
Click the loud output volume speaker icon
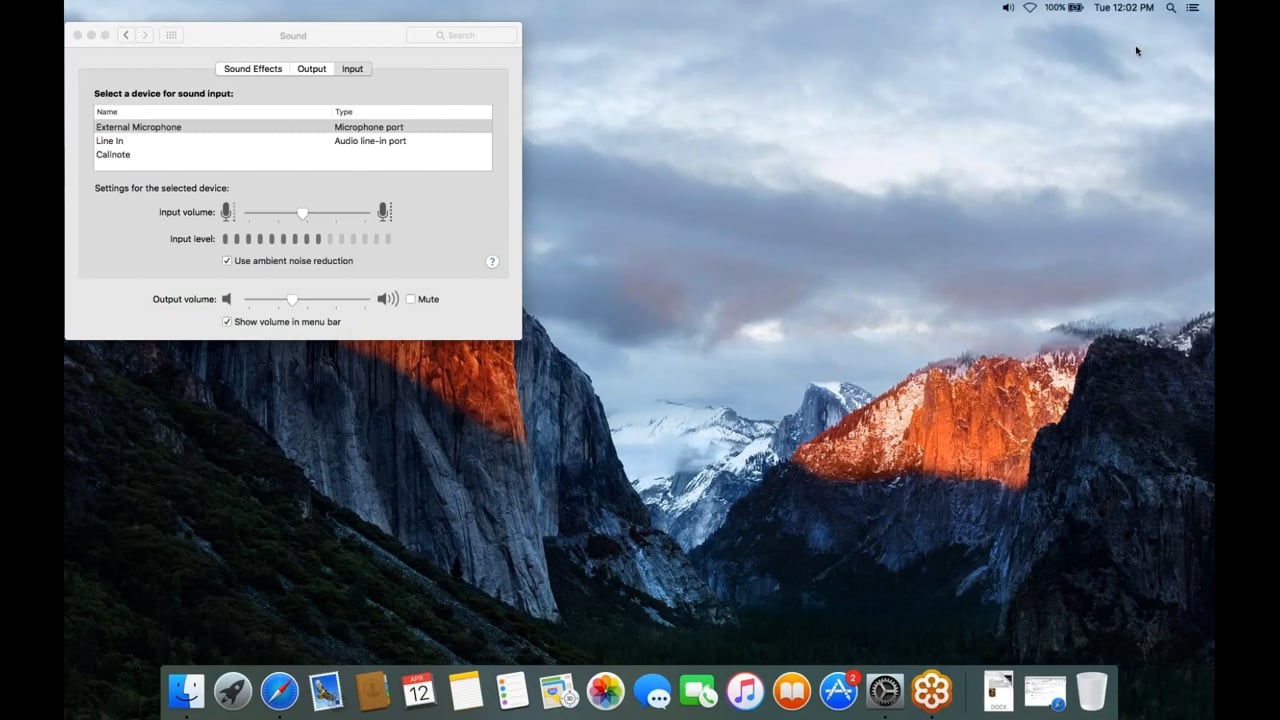coord(388,299)
